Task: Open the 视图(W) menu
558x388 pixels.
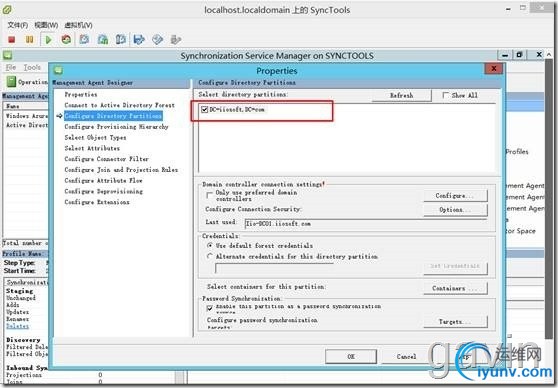Action: point(46,25)
